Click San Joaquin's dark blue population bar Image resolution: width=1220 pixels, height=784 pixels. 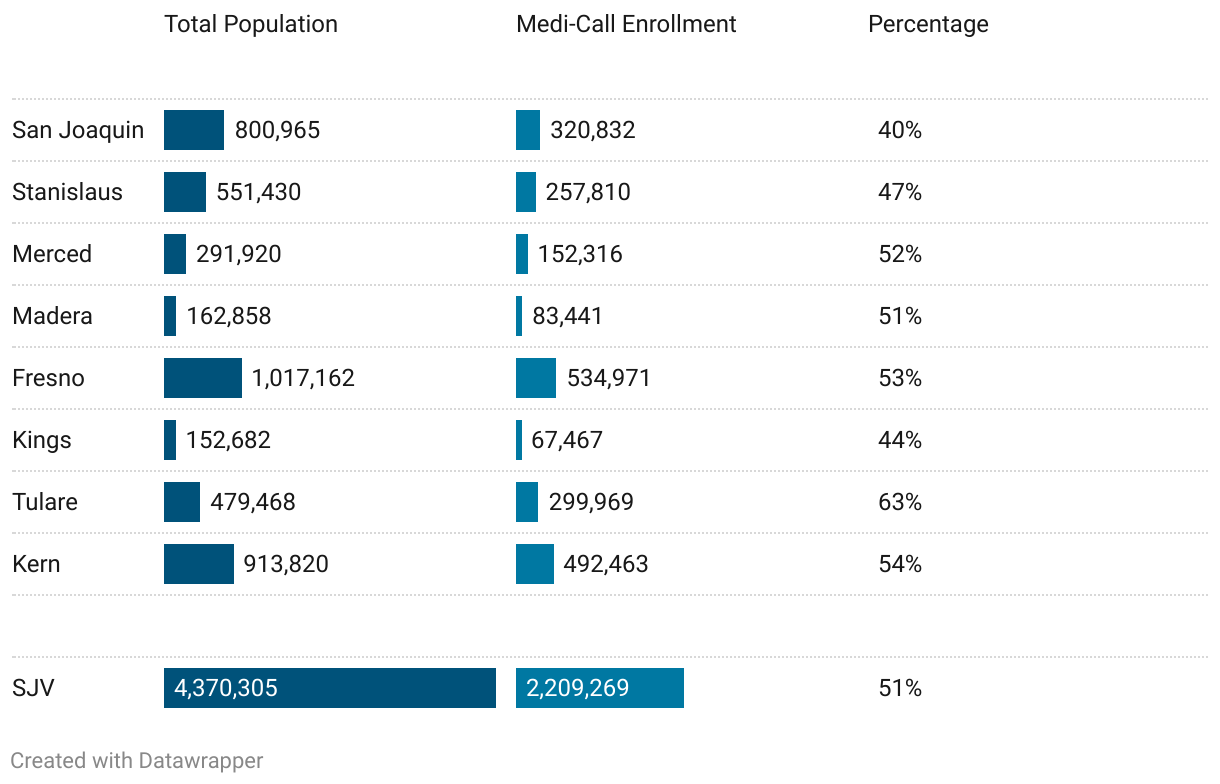[194, 130]
